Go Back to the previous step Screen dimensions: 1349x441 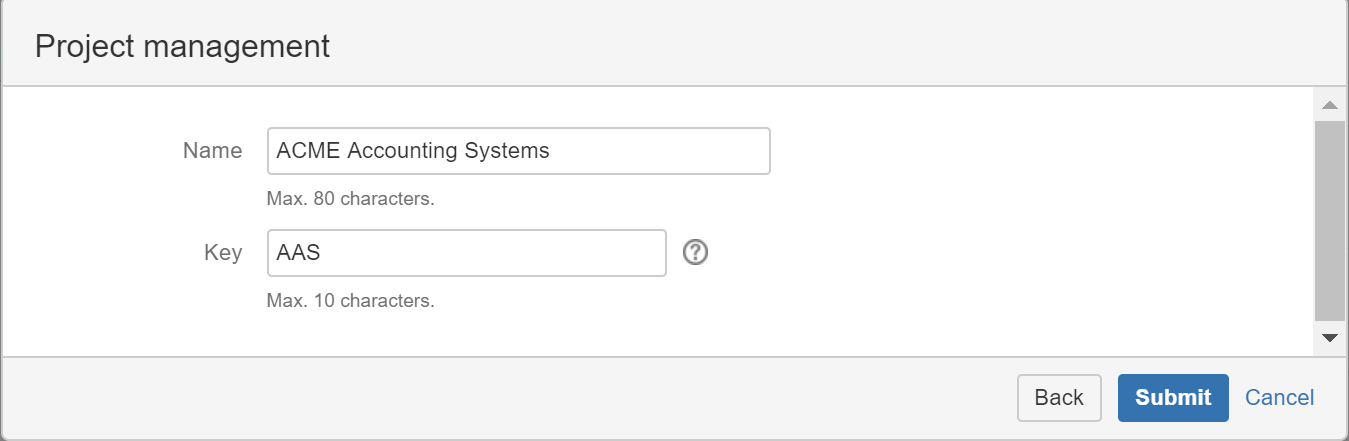(1059, 397)
